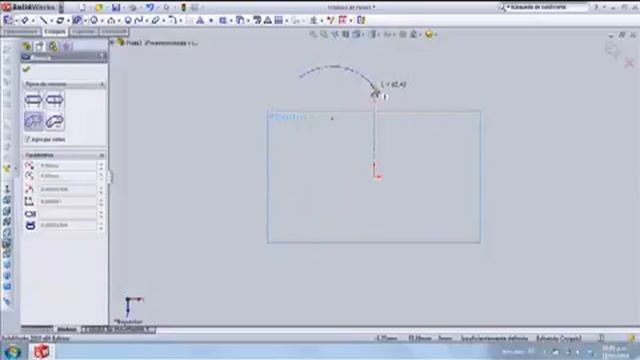640x360 pixels.
Task: Click the last parameter field in Parámetros
Action: pyautogui.click(x=67, y=225)
